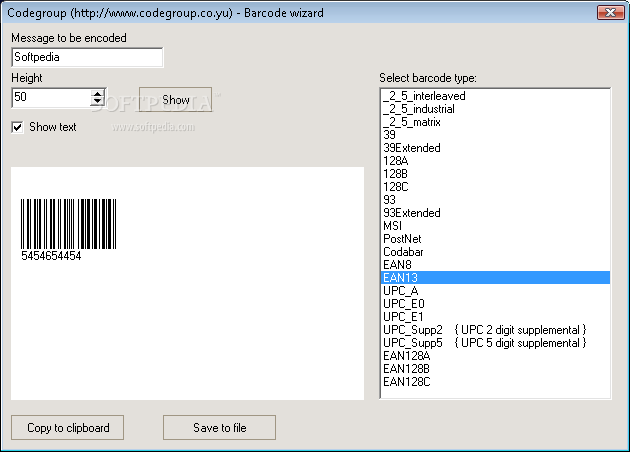This screenshot has height=452, width=630.
Task: Select EAN128C barcode type
Action: 495,382
